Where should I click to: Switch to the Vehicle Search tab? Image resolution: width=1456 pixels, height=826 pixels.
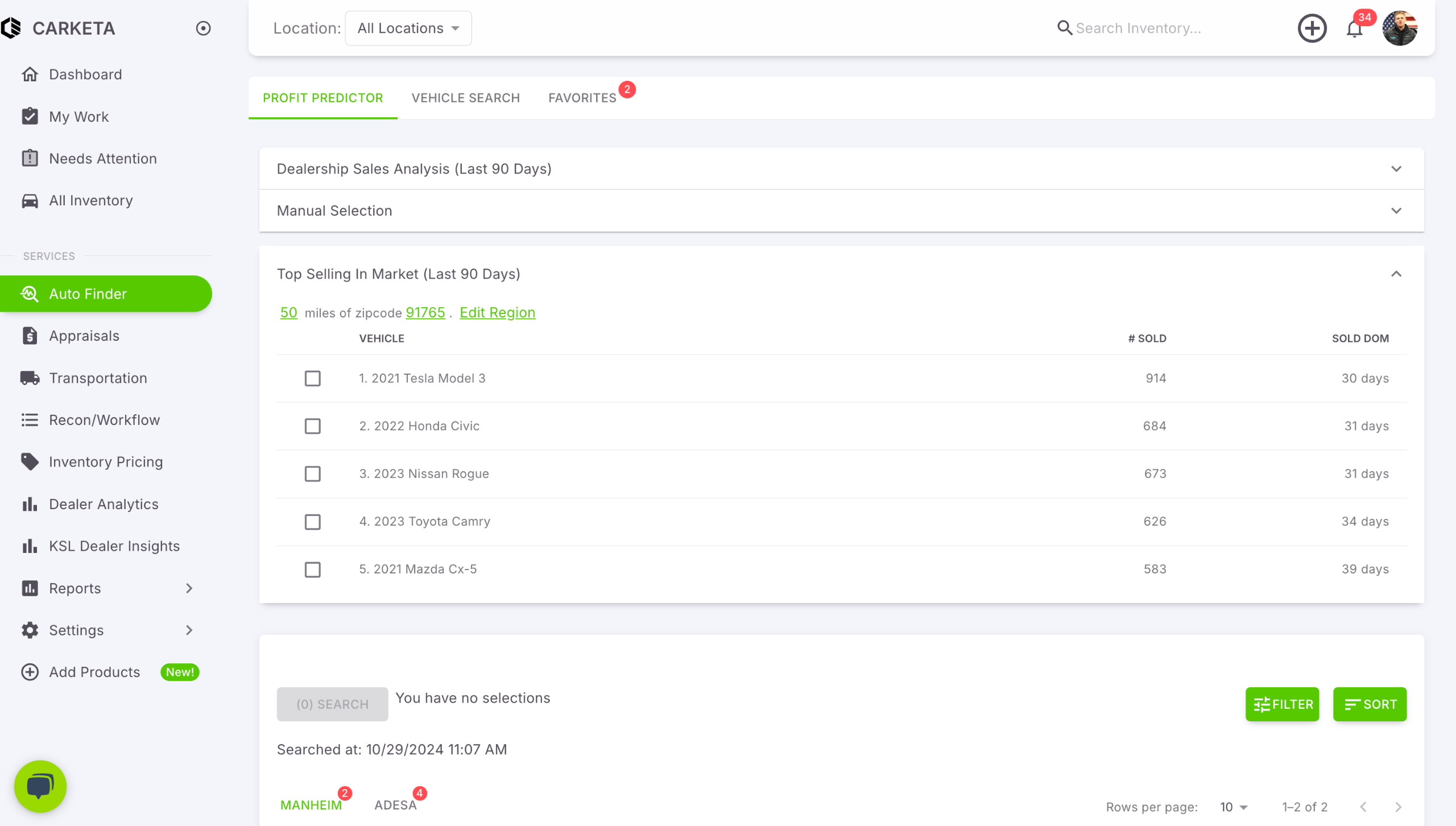[465, 98]
